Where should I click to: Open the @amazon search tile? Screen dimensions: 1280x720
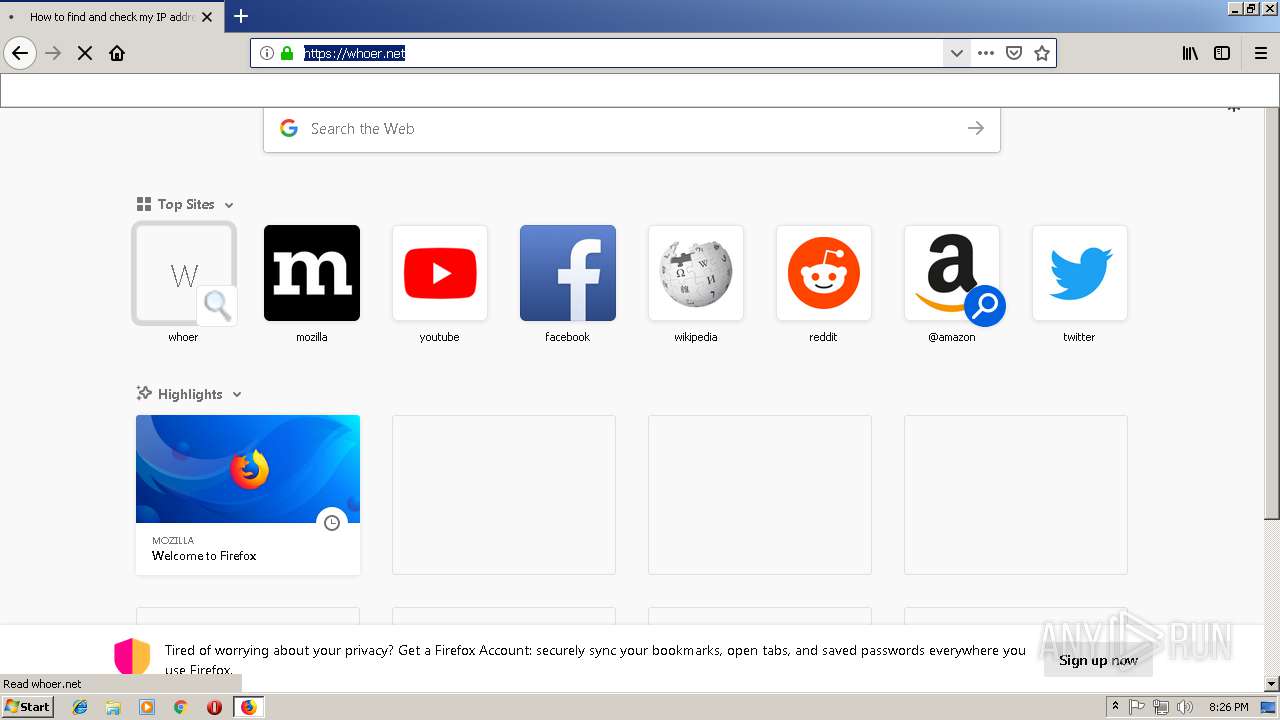click(x=952, y=273)
